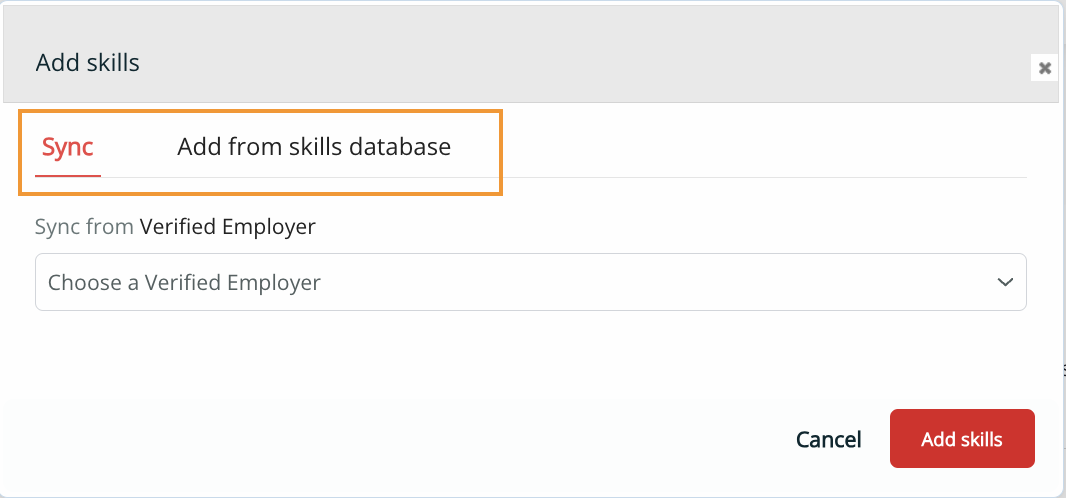Open the verified employer selection combo box
The width and height of the screenshot is (1066, 498).
tap(530, 282)
